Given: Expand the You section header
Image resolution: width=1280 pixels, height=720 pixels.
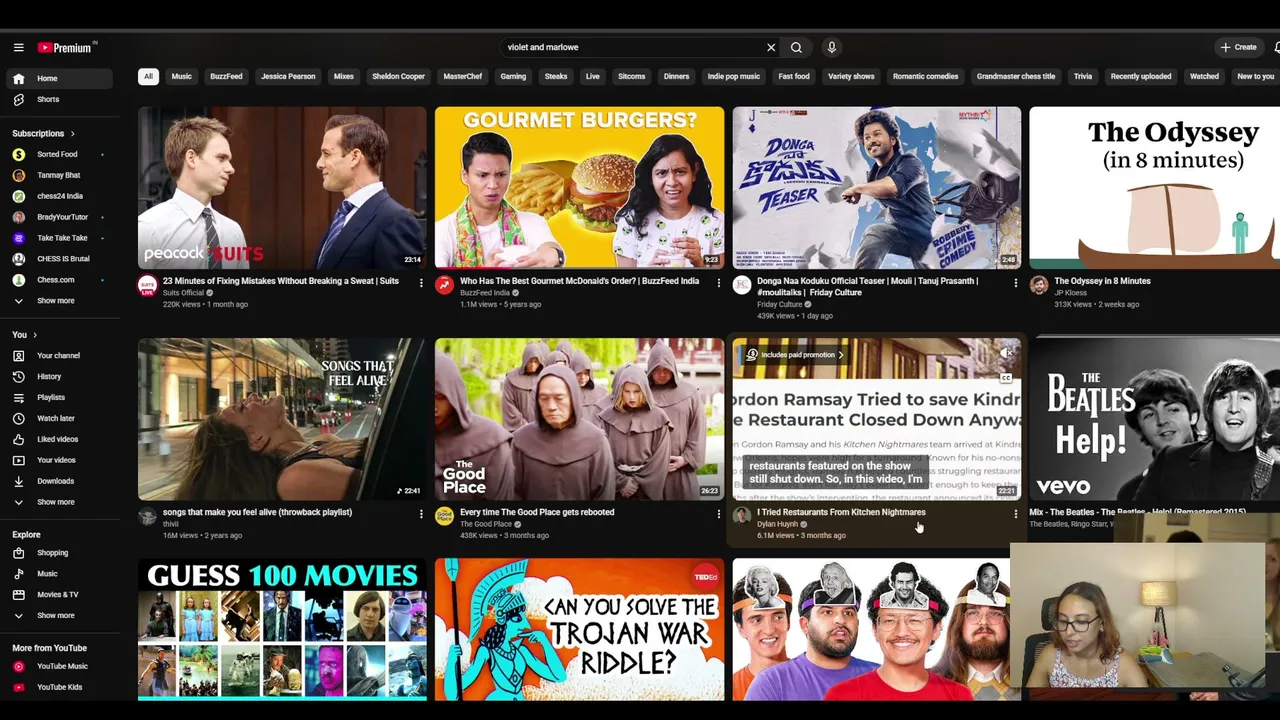Looking at the screenshot, I should pos(24,335).
